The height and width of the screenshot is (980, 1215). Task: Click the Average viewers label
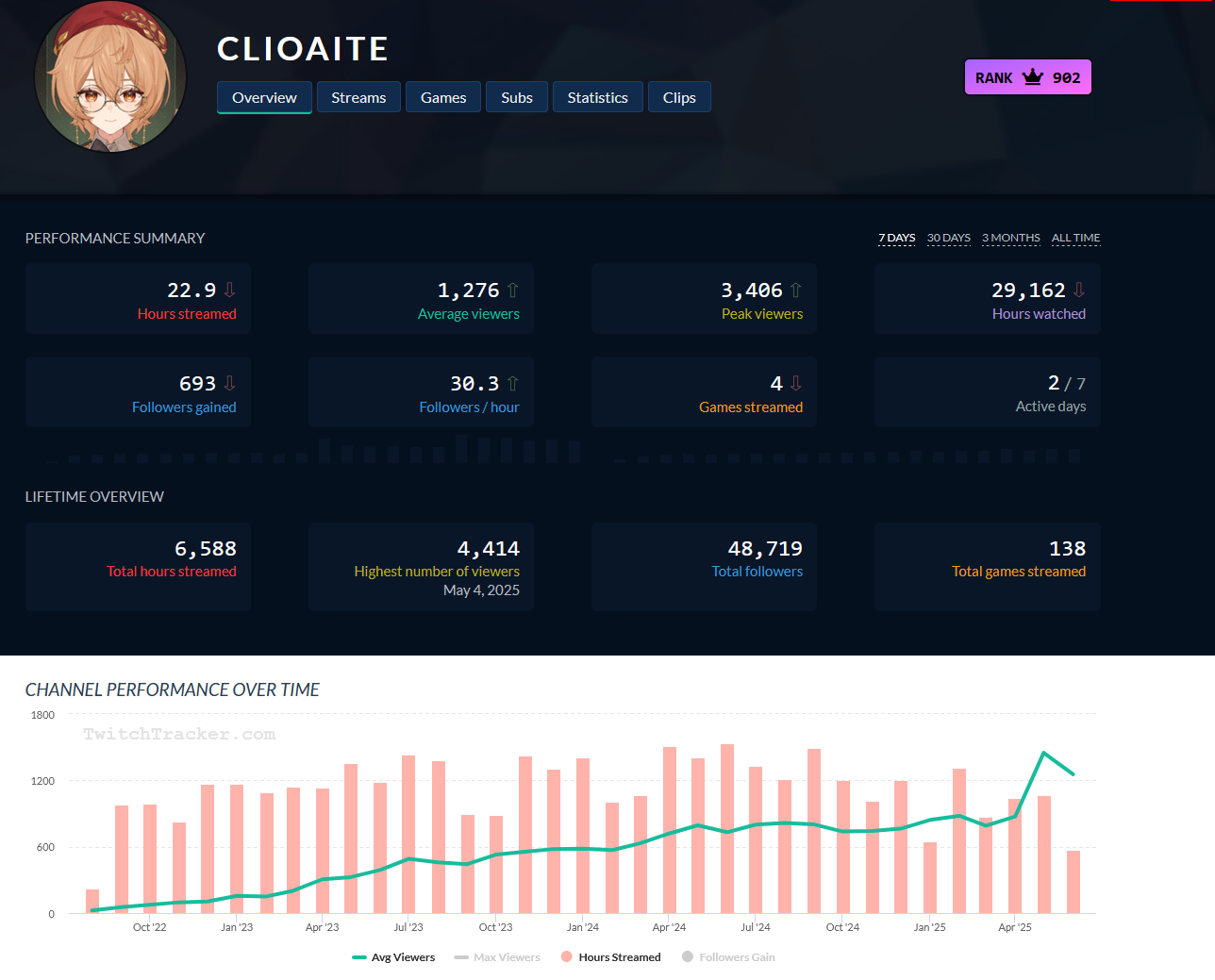tap(469, 314)
